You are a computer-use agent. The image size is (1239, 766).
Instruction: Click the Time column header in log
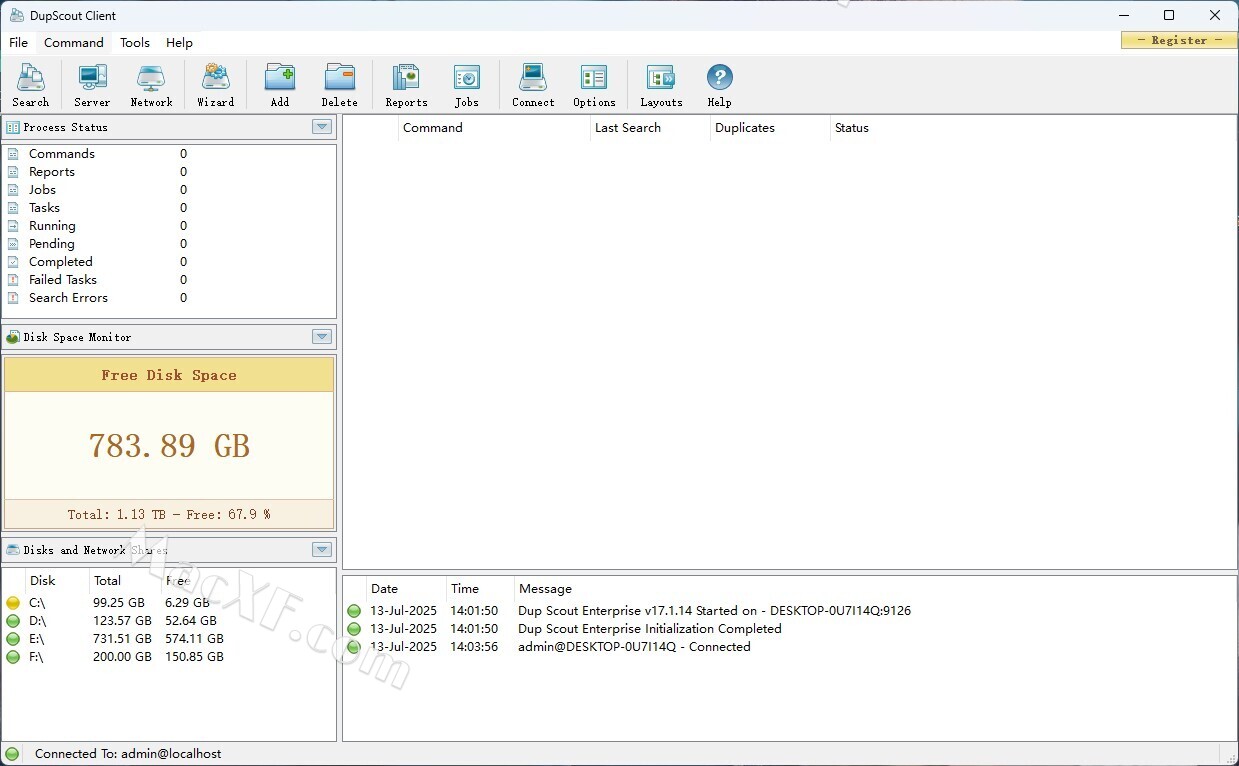(480, 589)
